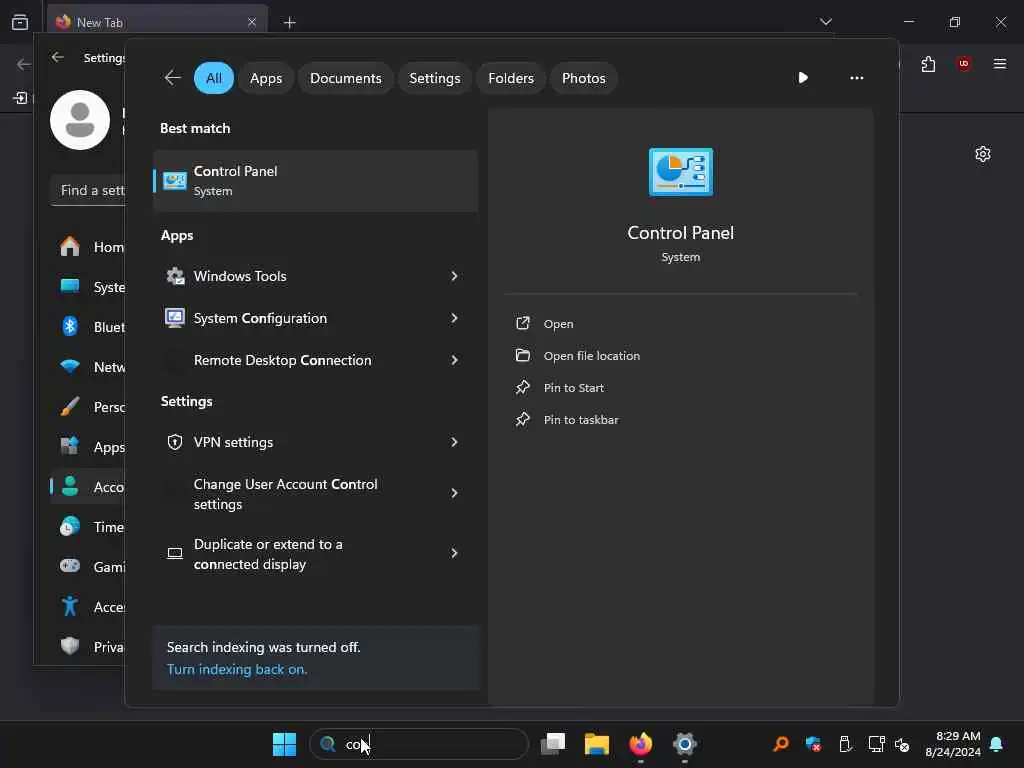Screen dimensions: 1024x768
Task: Close the New Tab tab
Action: 252,22
